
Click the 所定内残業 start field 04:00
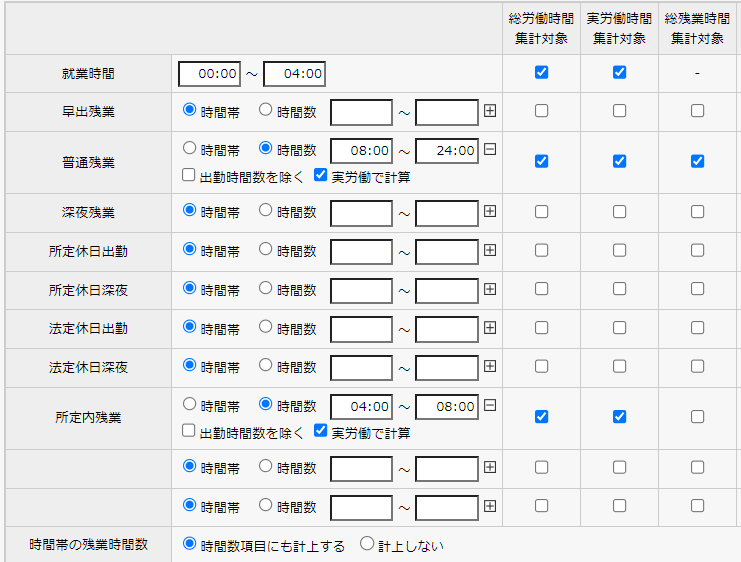(361, 407)
